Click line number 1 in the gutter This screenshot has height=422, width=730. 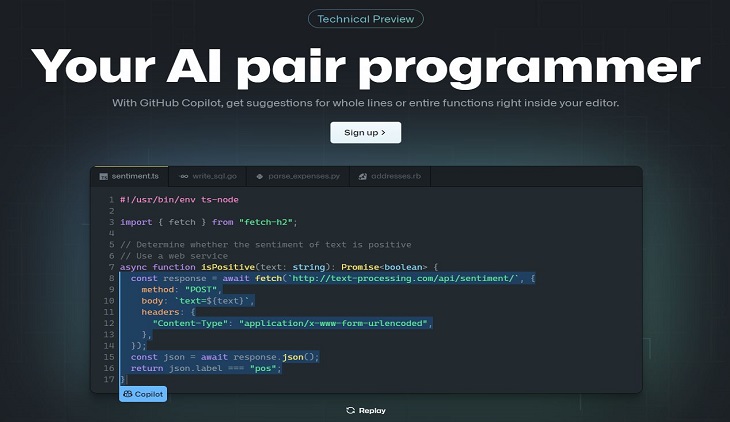[111, 200]
